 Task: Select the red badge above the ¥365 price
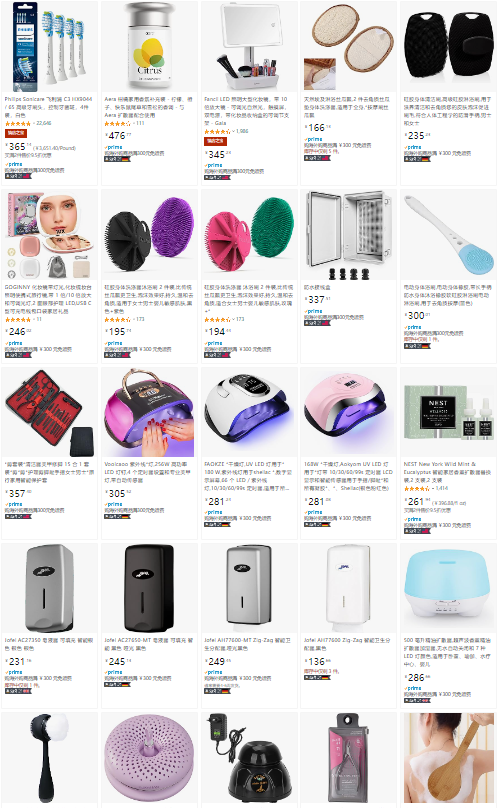15,133
